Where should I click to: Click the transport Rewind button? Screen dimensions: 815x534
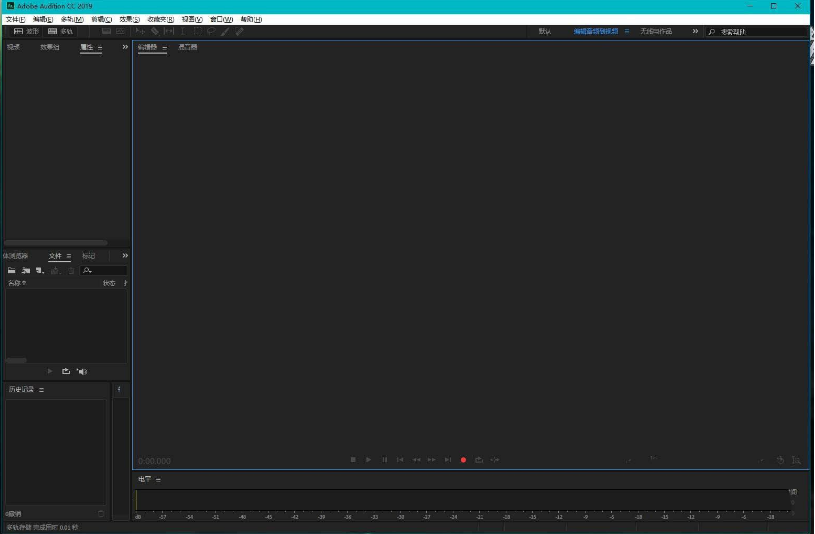coord(416,460)
